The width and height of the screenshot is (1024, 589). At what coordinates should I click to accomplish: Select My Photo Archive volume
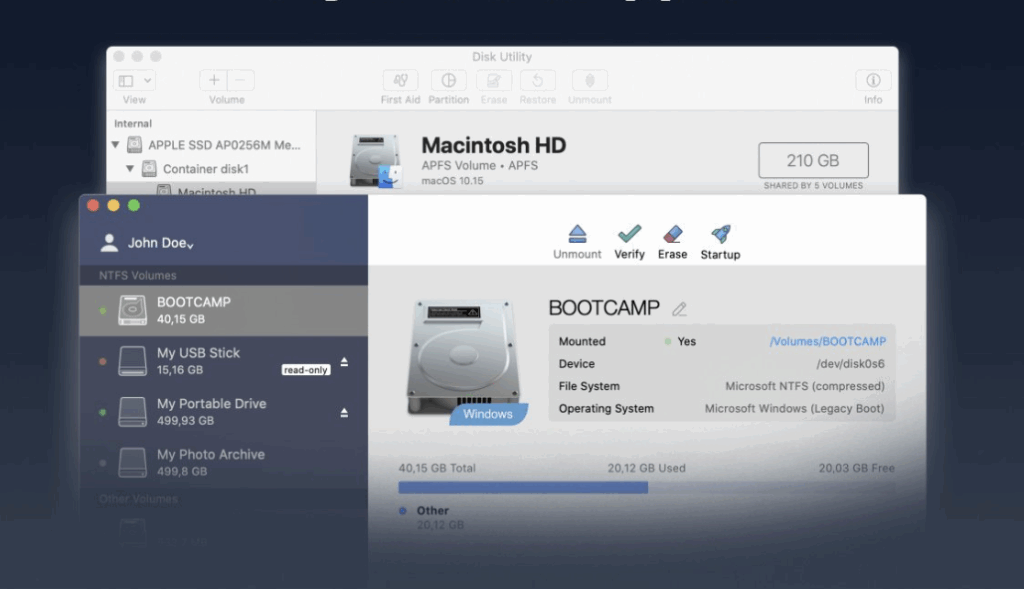tap(223, 462)
